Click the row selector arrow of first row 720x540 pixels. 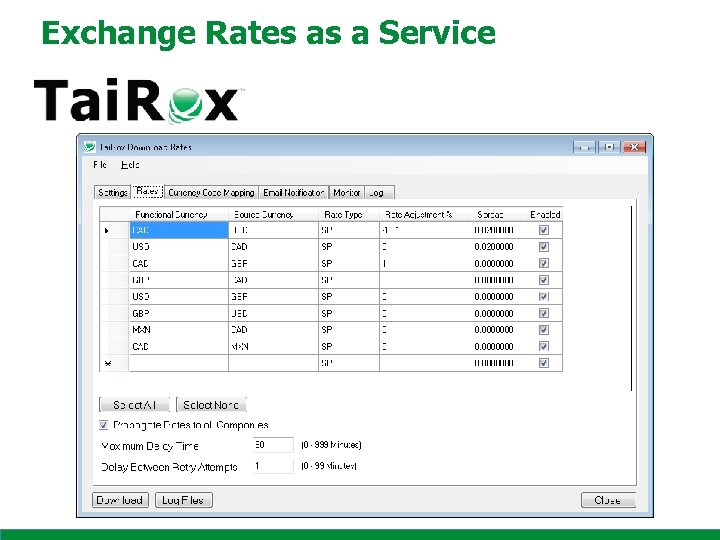(107, 230)
